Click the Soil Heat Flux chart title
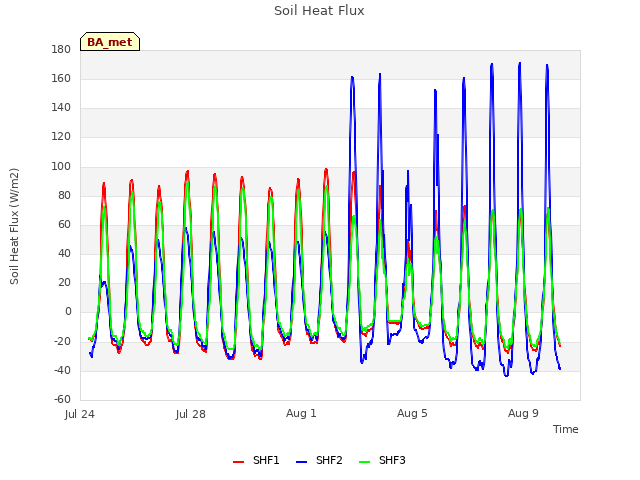Viewport: 640px width, 480px height. (319, 11)
